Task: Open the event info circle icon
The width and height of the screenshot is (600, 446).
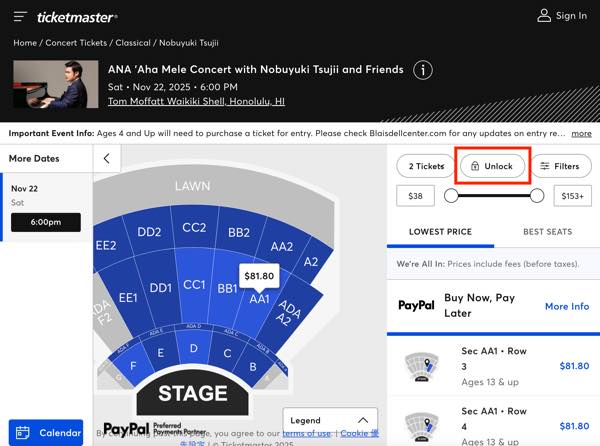Action: [x=423, y=71]
